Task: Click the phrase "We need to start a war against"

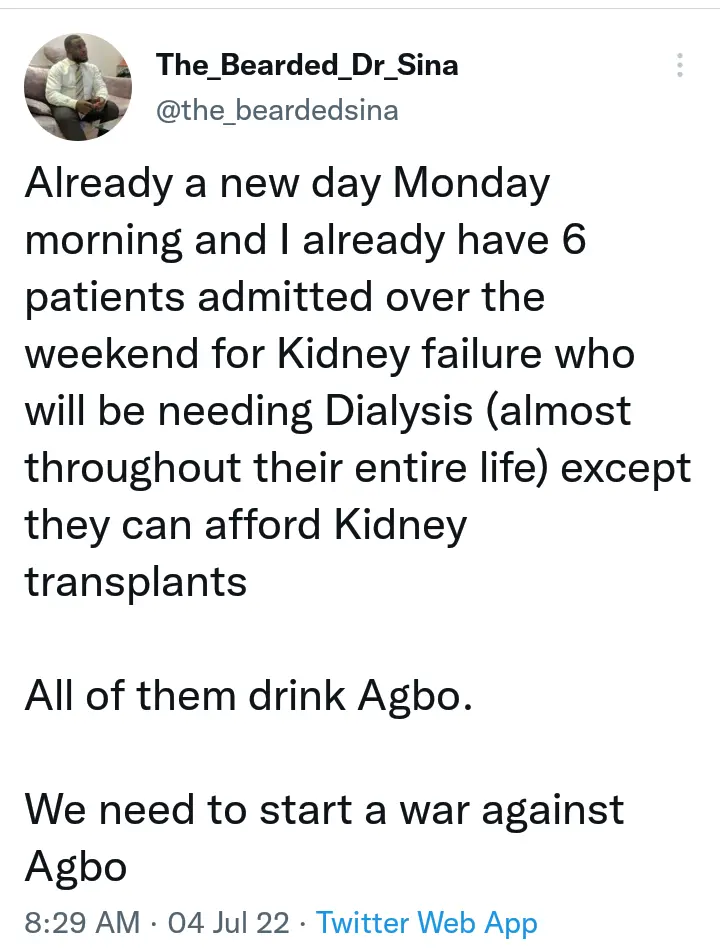Action: point(325,809)
